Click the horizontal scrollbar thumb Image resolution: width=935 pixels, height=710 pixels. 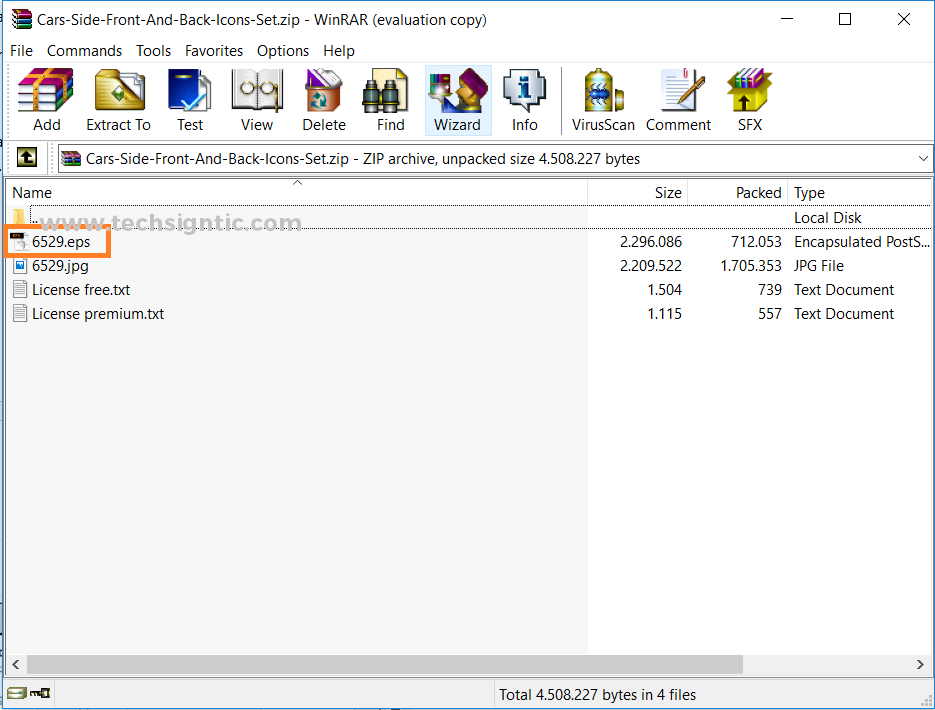tap(385, 664)
